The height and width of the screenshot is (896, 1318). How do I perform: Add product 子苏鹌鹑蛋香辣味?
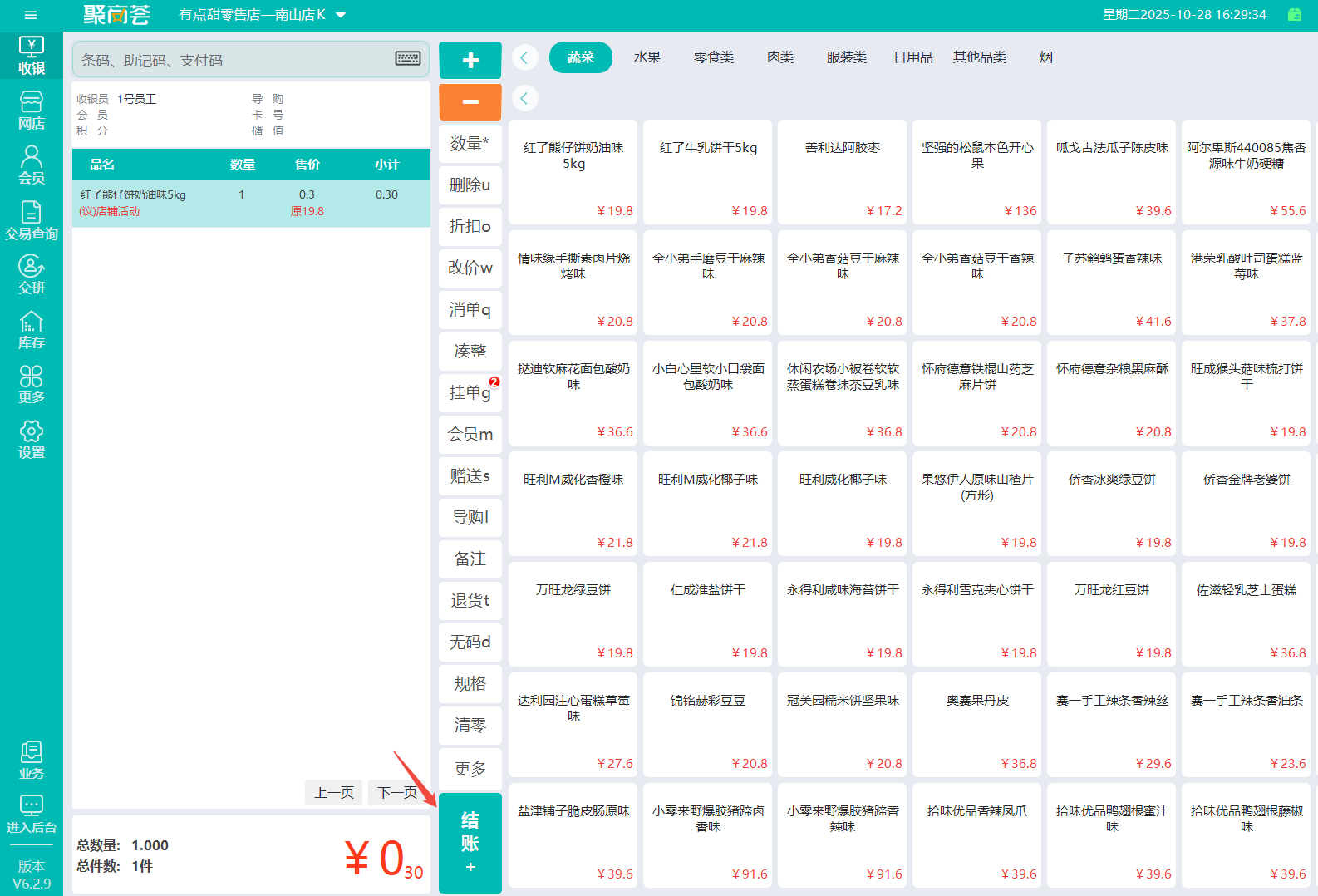(x=1112, y=283)
